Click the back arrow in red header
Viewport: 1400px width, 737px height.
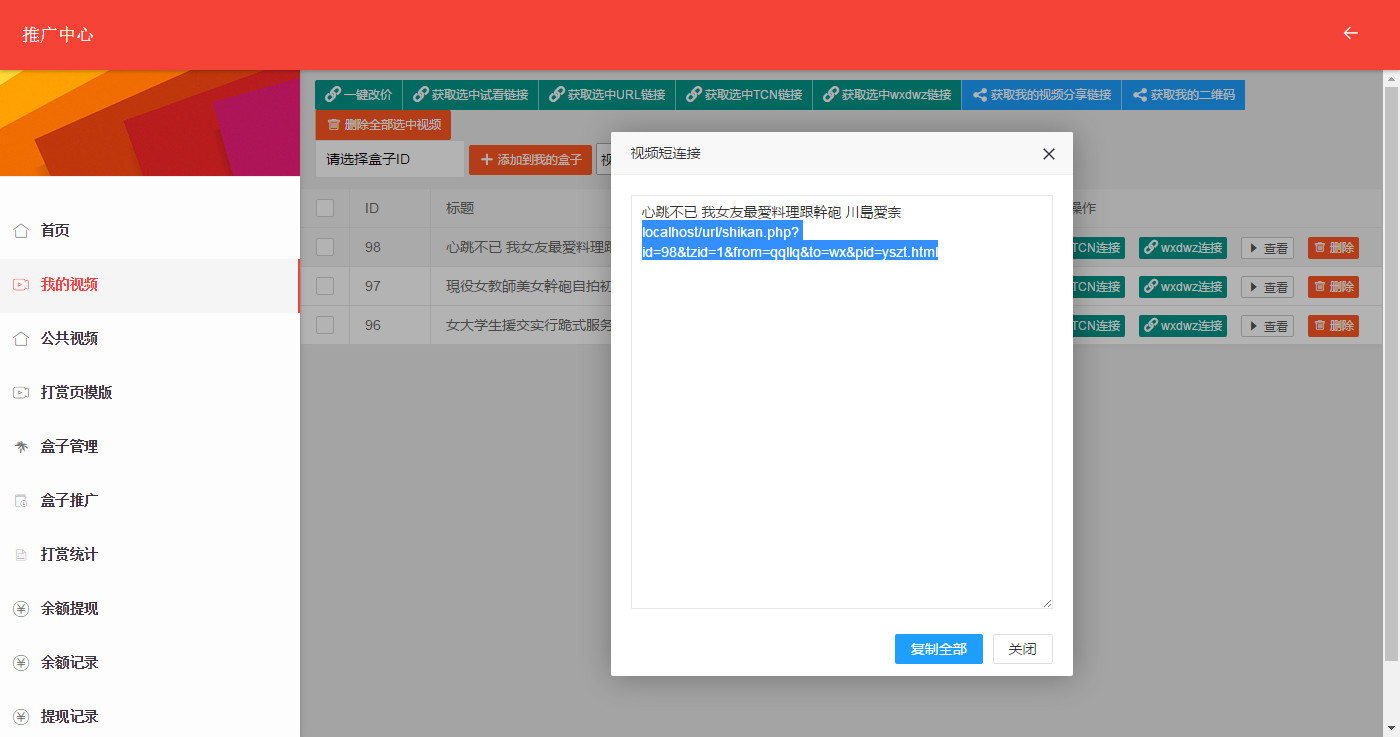pos(1350,33)
